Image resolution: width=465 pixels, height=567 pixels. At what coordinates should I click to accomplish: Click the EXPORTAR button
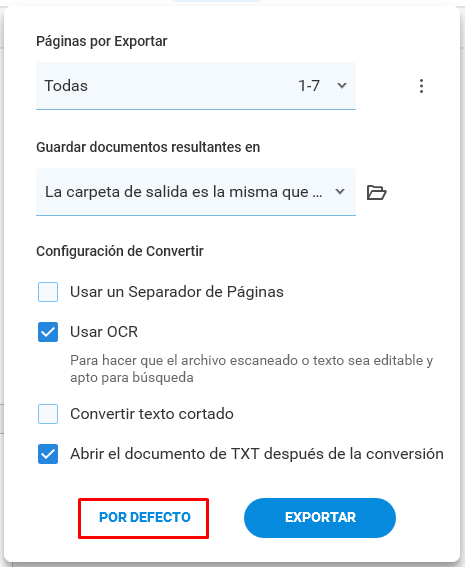[x=320, y=517]
